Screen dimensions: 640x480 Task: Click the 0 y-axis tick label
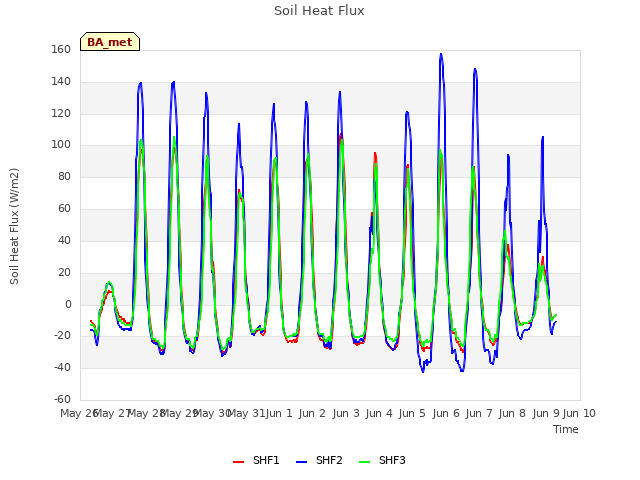pos(68,304)
